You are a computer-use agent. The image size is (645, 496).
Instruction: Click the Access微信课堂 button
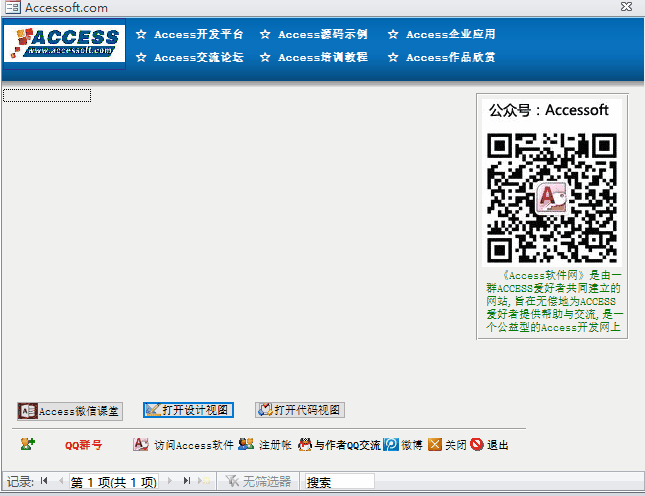[x=70, y=411]
